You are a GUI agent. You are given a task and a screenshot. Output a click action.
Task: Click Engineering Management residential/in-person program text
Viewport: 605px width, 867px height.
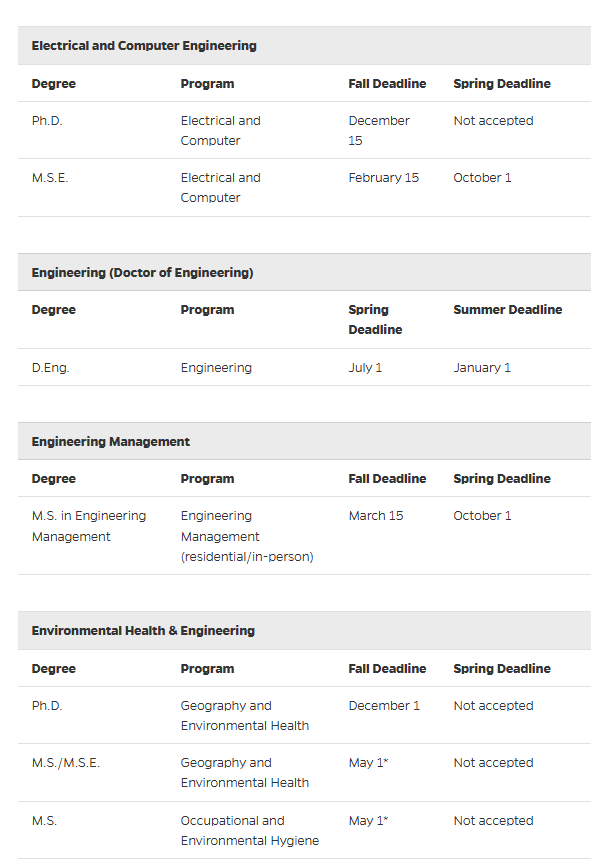246,536
